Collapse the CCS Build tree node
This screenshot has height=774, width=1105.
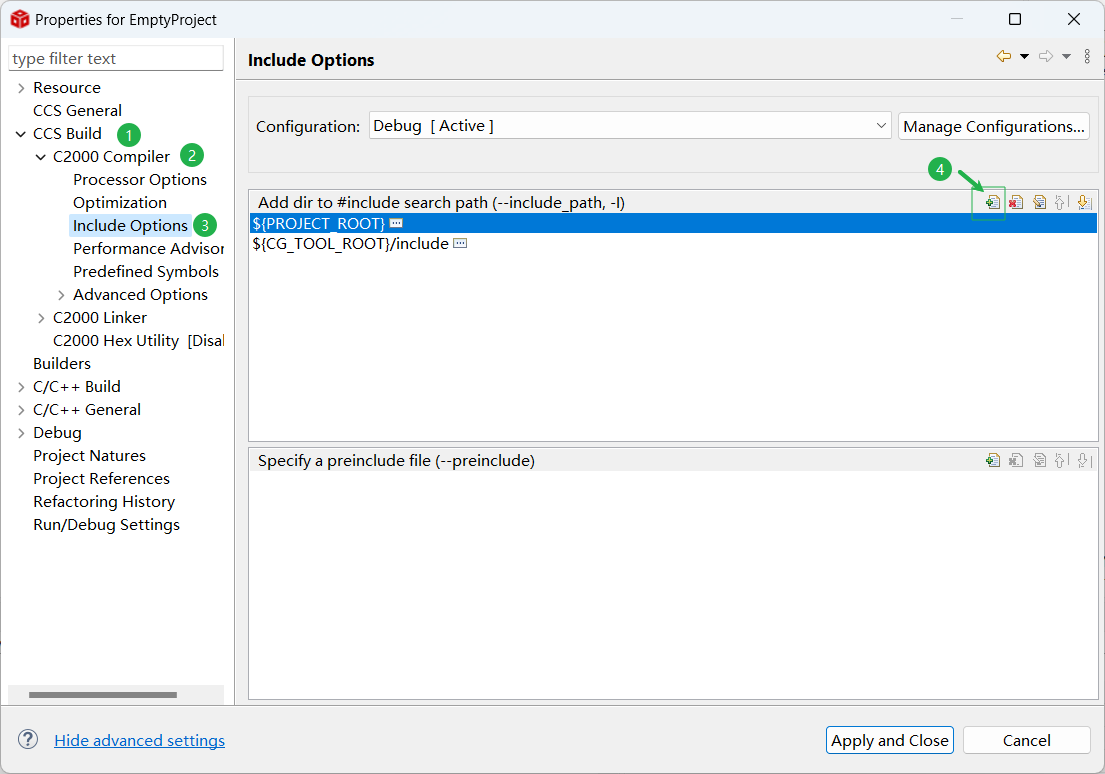point(21,134)
